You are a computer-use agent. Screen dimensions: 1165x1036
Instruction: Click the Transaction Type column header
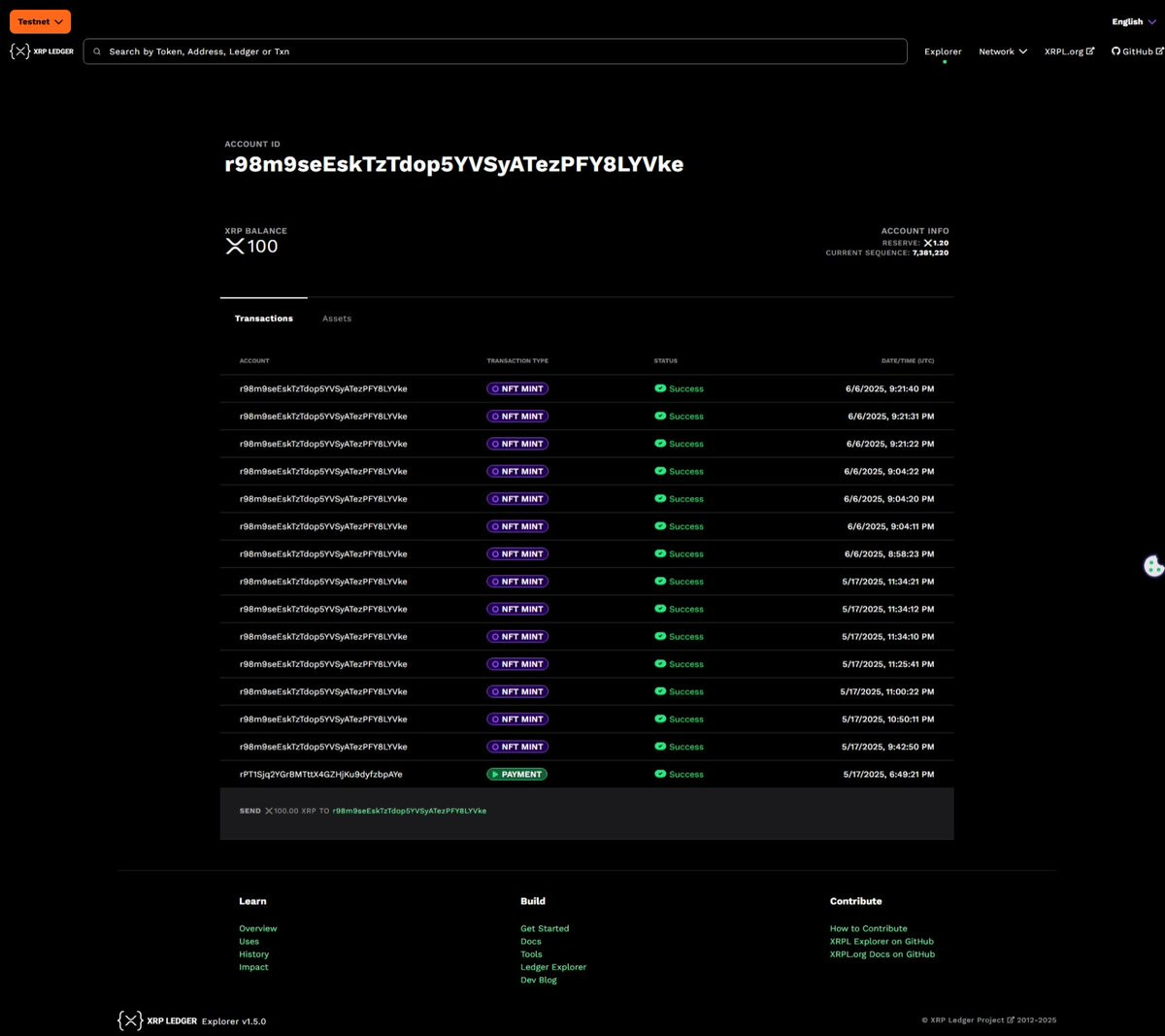(x=517, y=361)
